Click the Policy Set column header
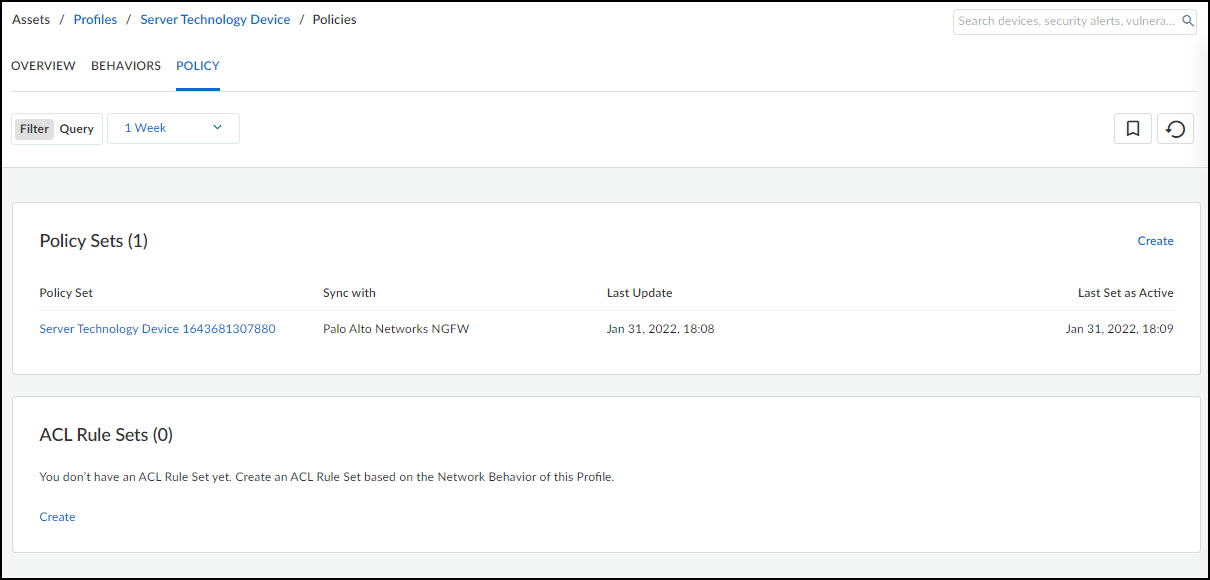 [x=66, y=293]
